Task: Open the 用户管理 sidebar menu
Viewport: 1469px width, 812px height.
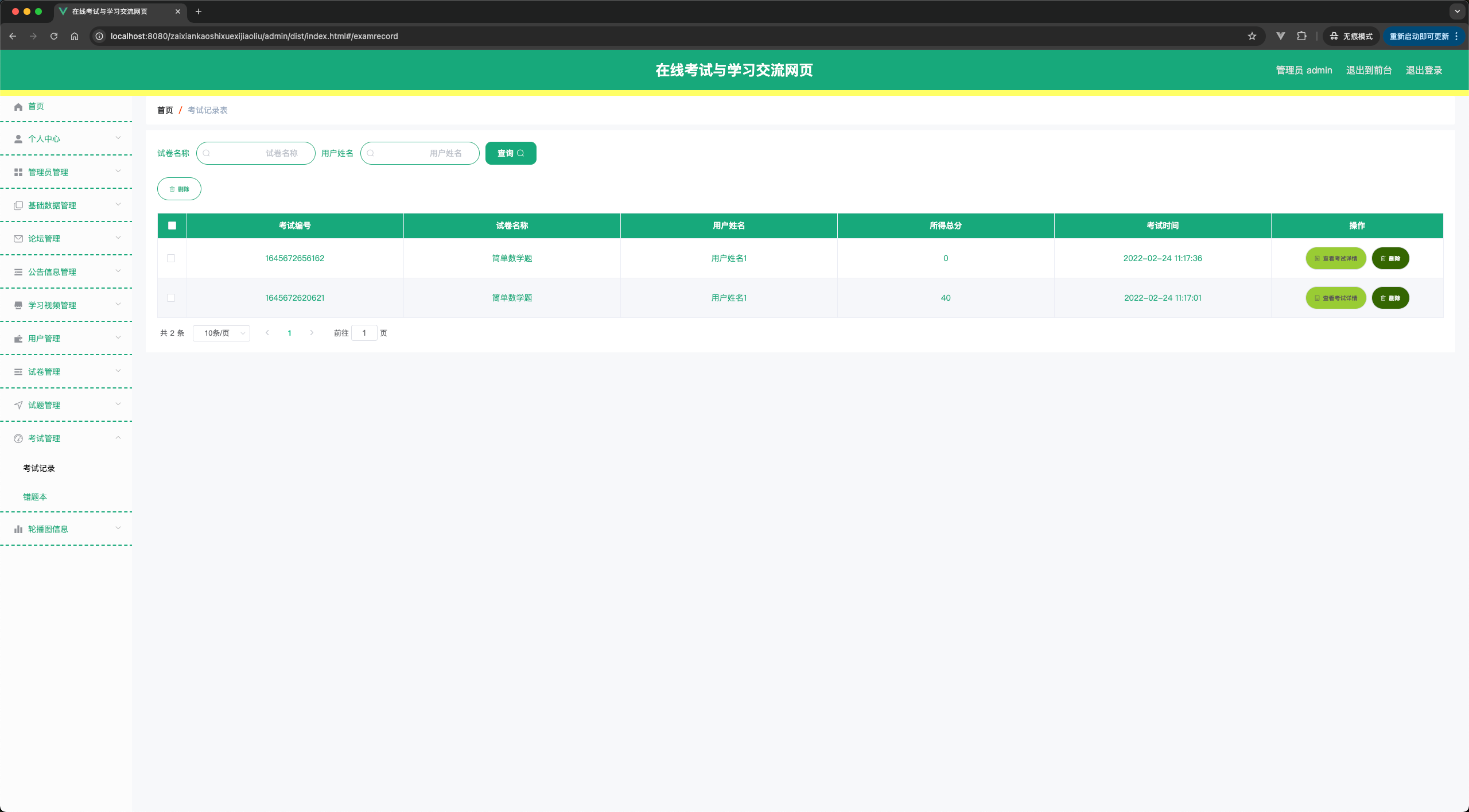Action: pyautogui.click(x=66, y=339)
